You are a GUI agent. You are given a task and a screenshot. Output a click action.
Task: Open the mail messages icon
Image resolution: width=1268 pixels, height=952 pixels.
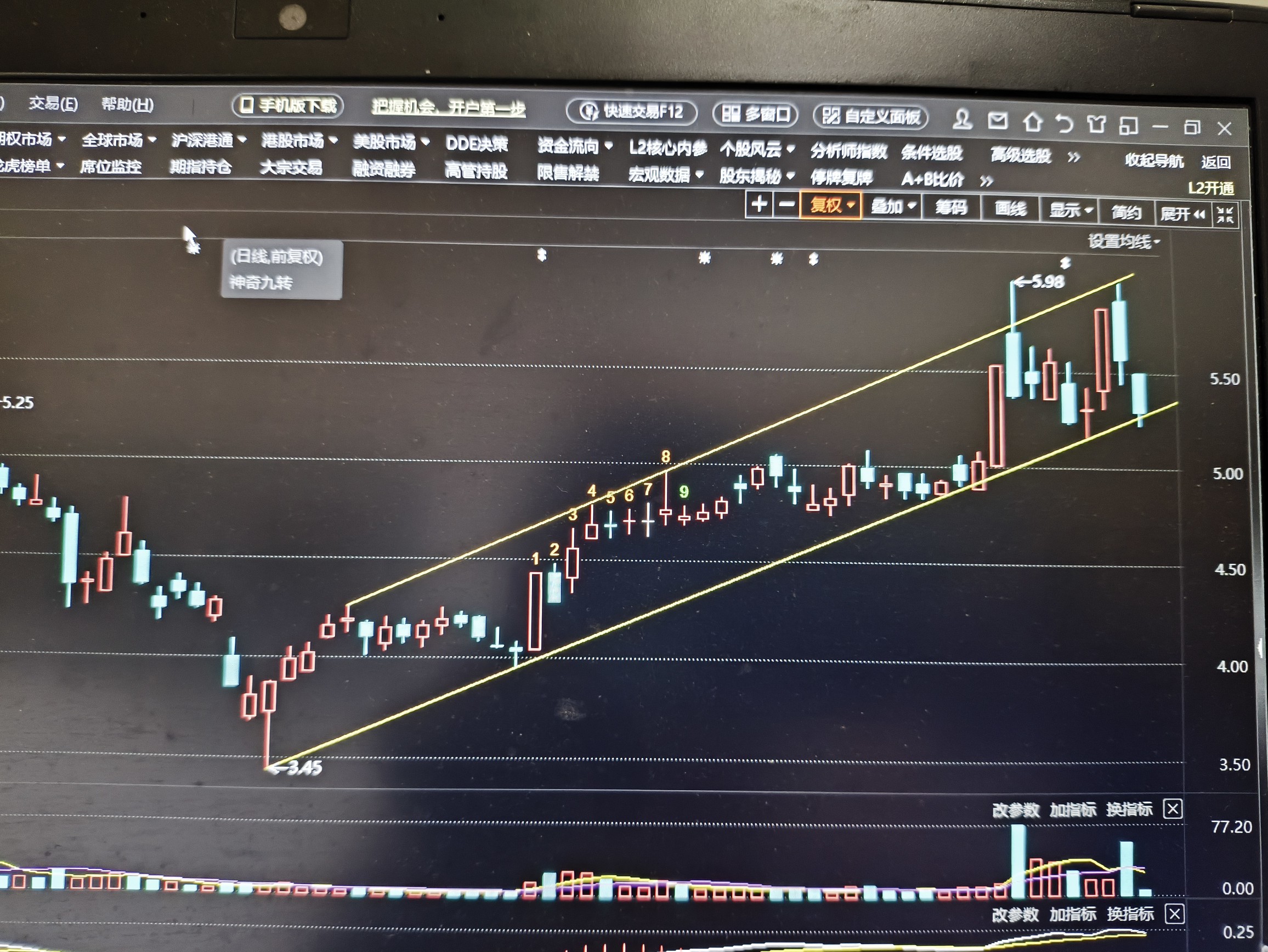(998, 121)
